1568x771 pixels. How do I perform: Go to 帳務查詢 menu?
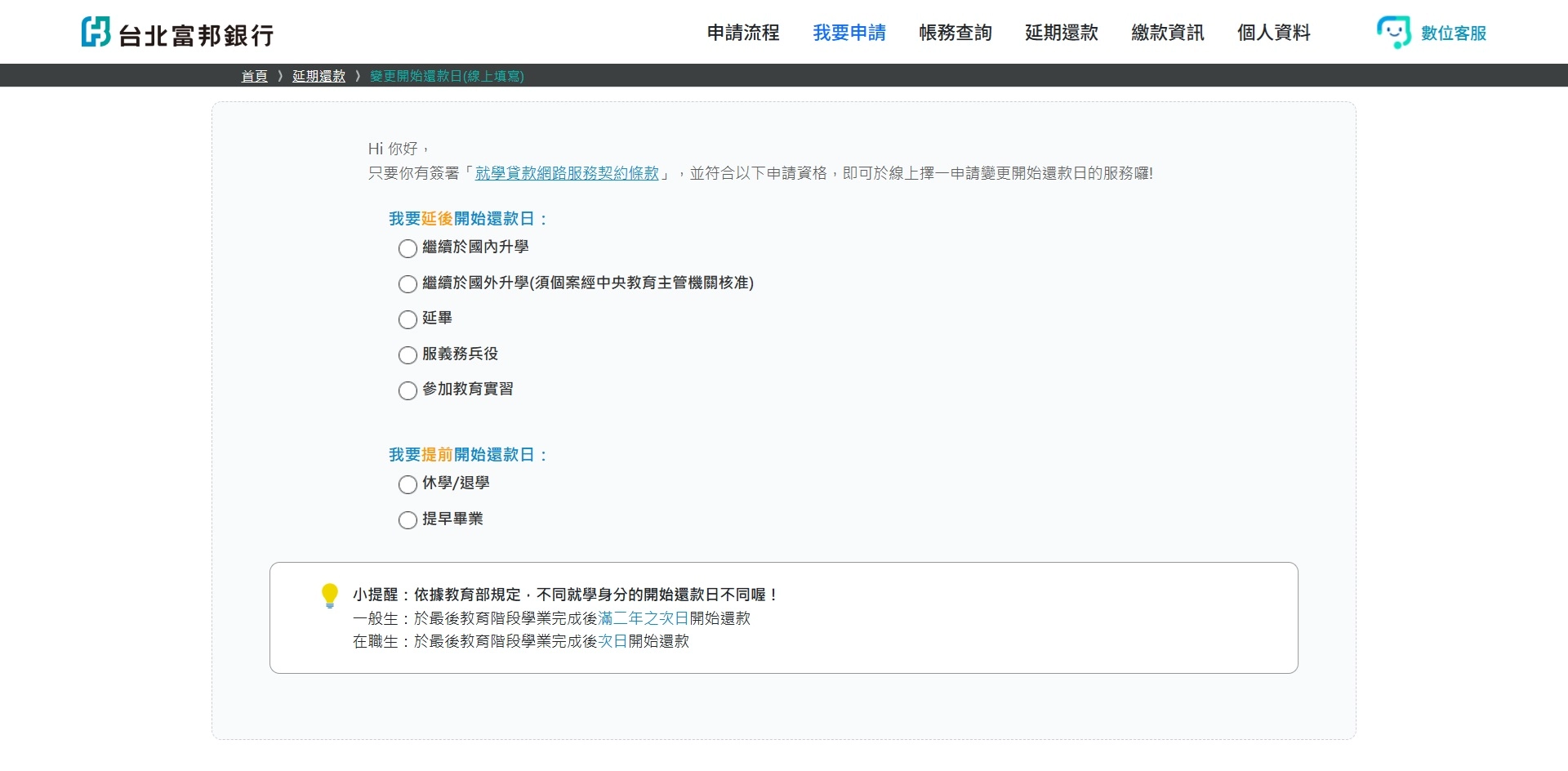[955, 33]
